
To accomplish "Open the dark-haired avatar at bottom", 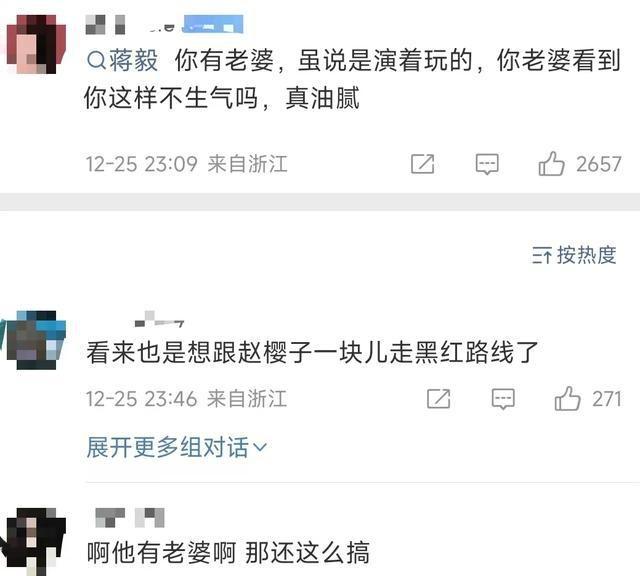I will tap(36, 539).
